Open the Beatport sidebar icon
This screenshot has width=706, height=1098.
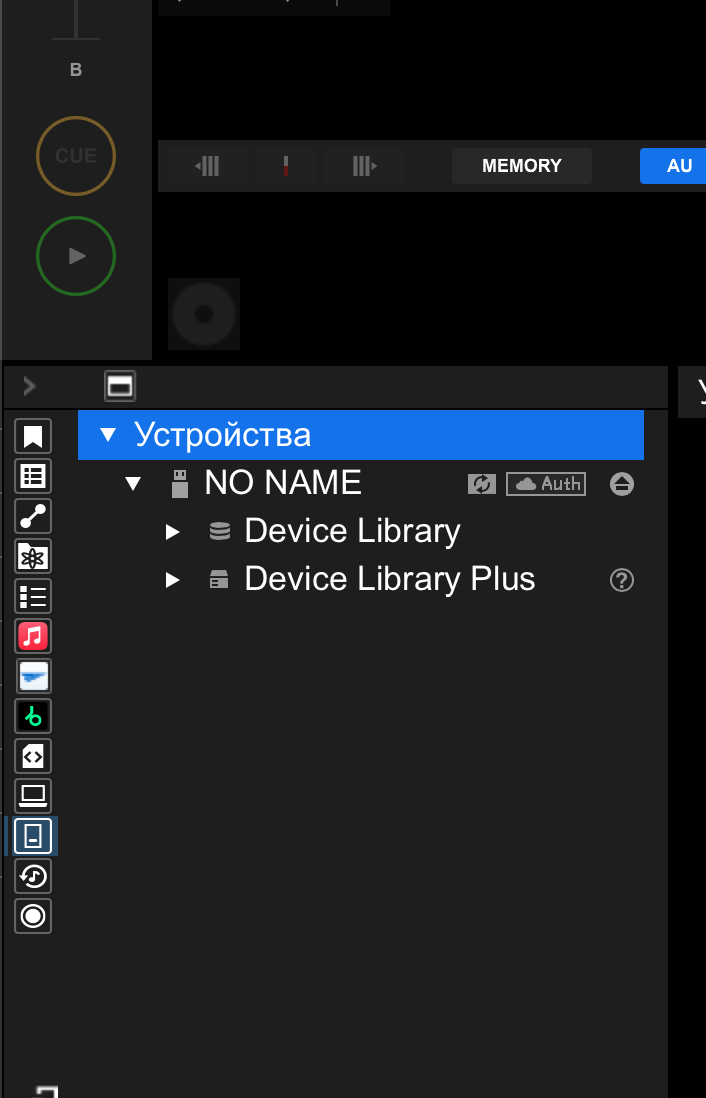33,716
